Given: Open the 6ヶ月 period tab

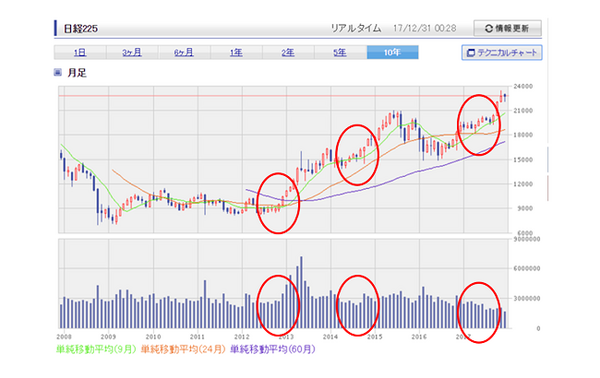Looking at the screenshot, I should pyautogui.click(x=184, y=52).
